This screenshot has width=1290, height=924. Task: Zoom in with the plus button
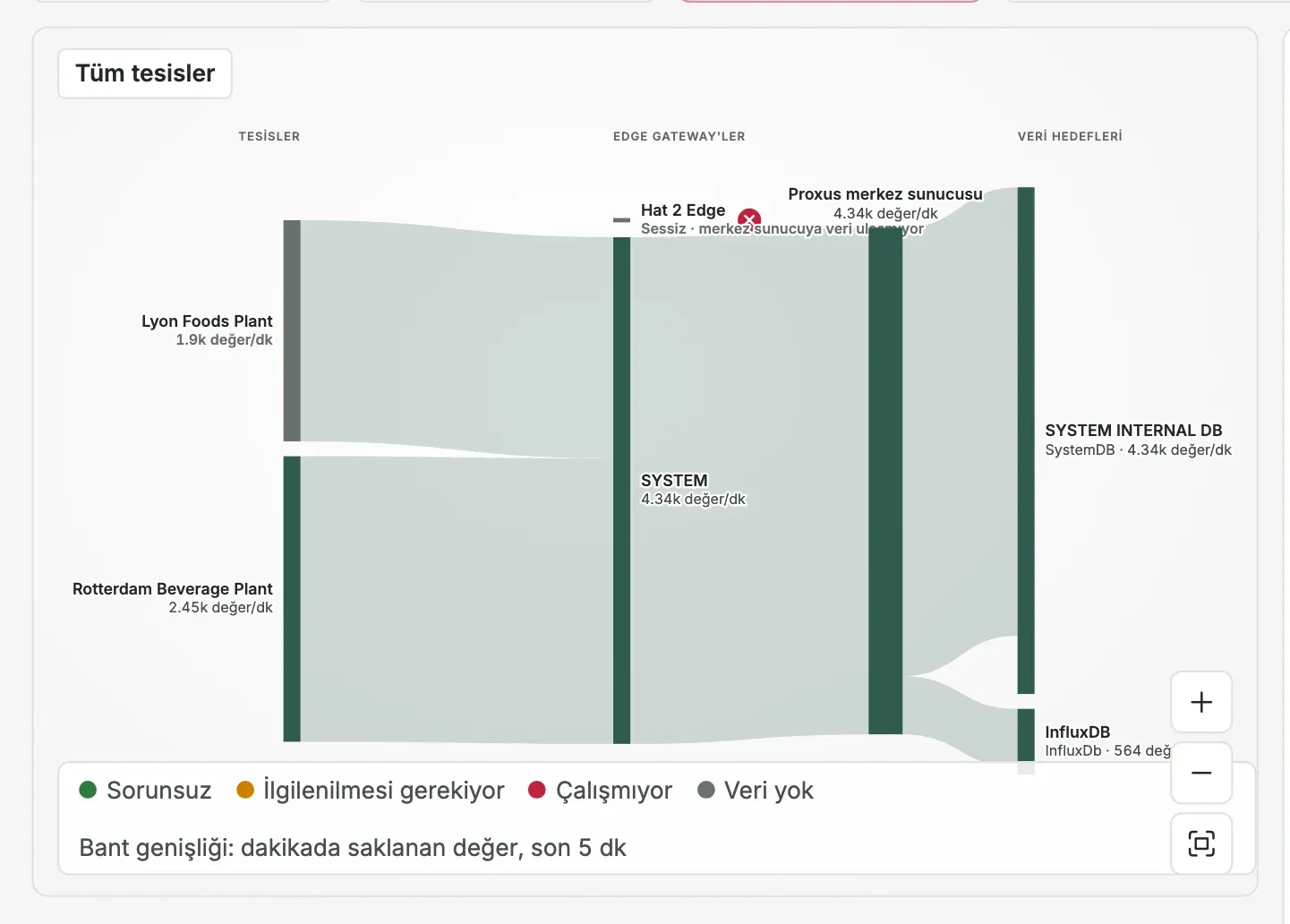click(x=1201, y=702)
